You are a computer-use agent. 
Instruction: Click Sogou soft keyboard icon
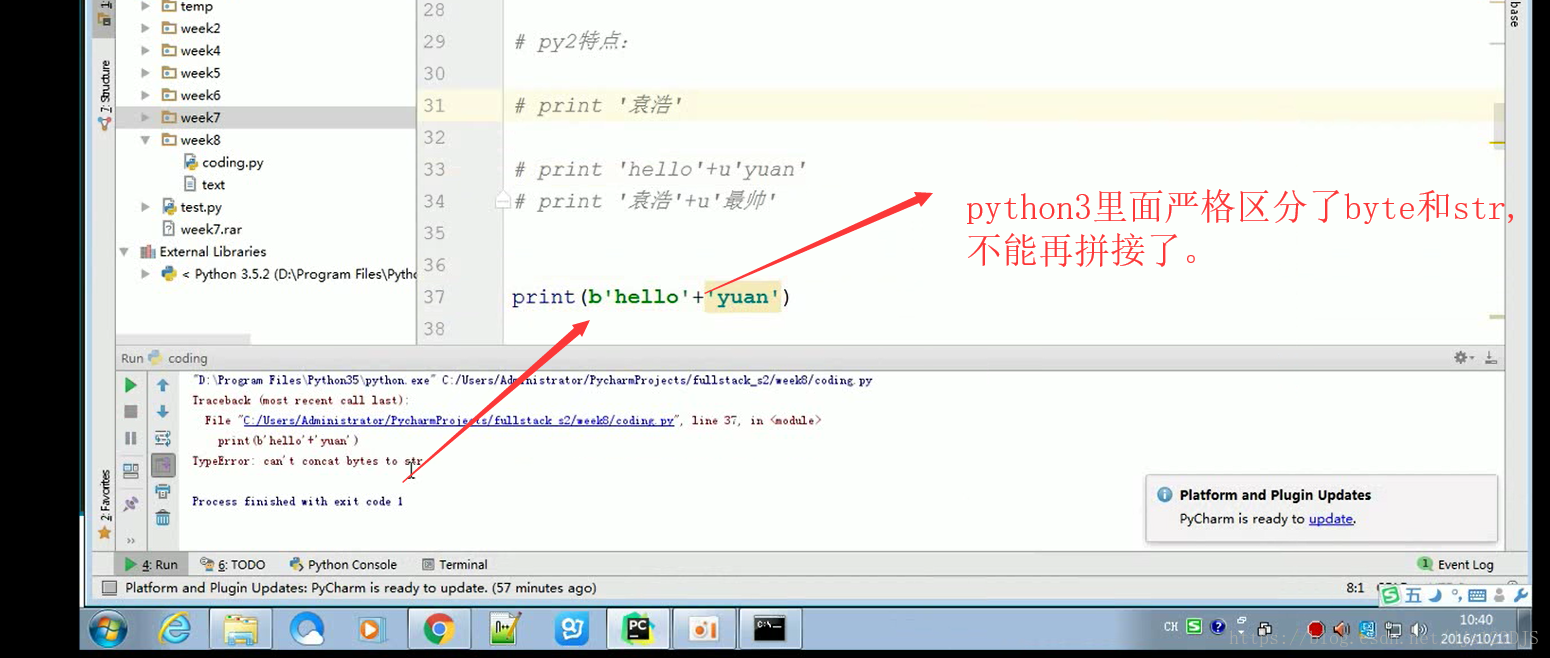click(x=1477, y=596)
